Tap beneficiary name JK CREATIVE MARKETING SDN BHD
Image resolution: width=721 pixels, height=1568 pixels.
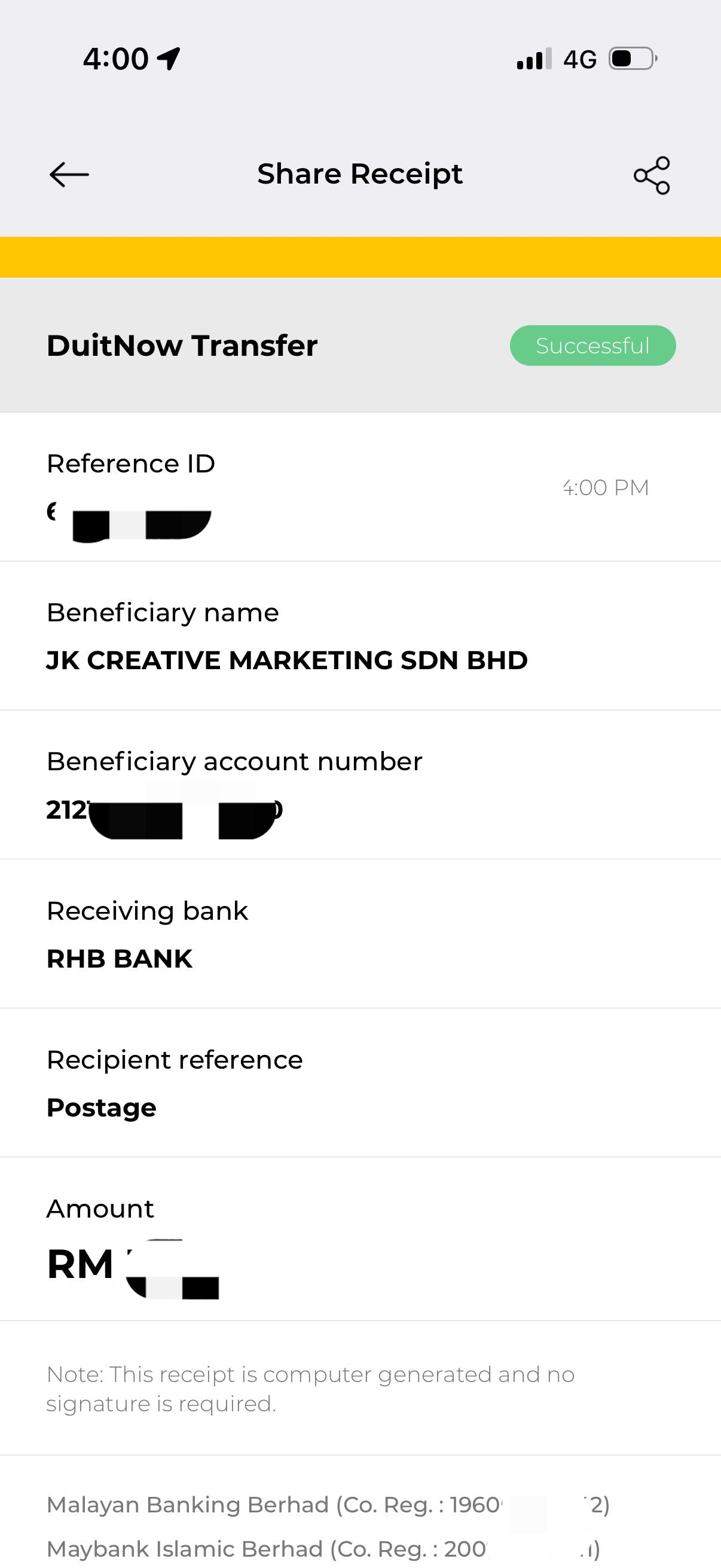pos(286,660)
